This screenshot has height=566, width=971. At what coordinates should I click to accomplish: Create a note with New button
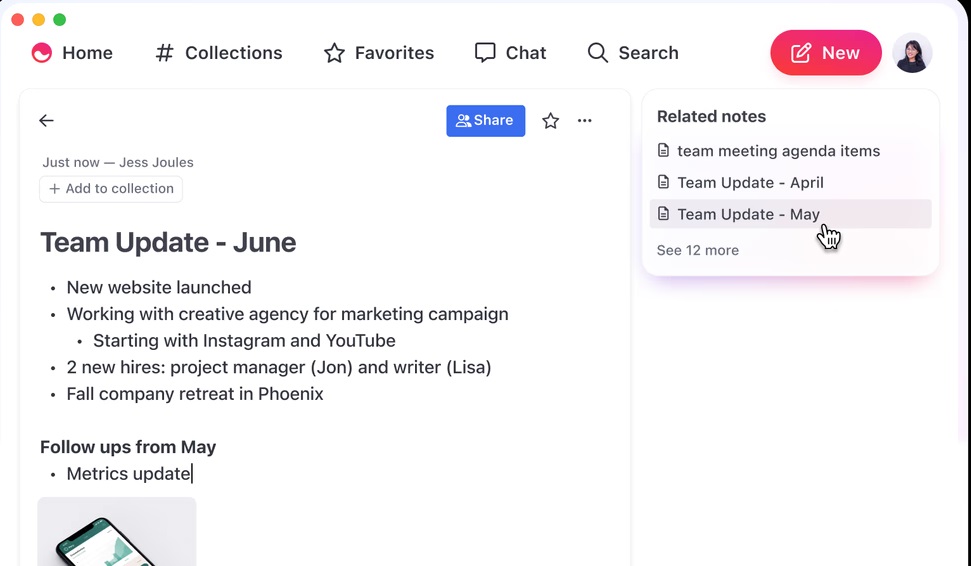825,53
